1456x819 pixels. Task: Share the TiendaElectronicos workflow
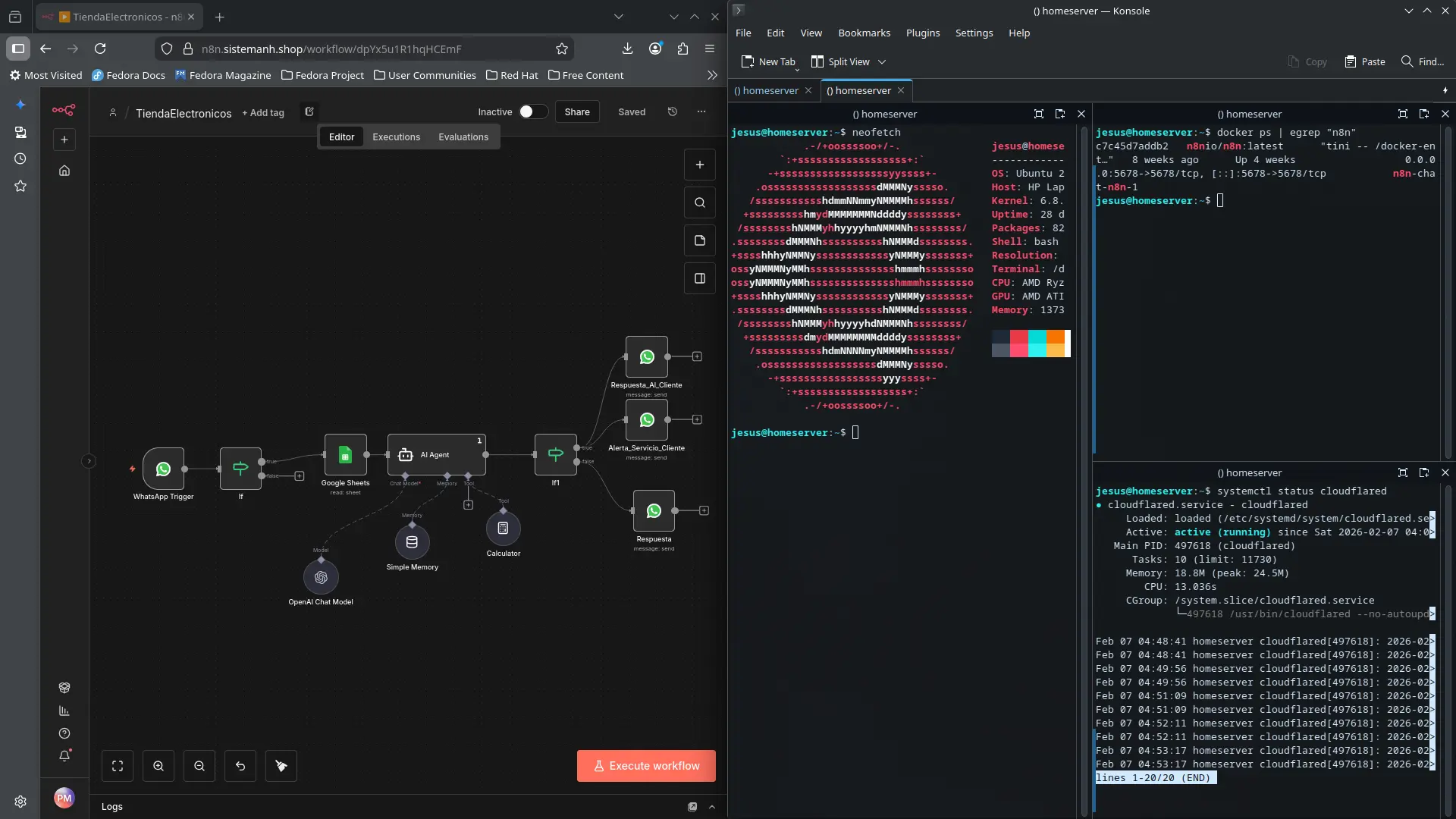pyautogui.click(x=577, y=111)
